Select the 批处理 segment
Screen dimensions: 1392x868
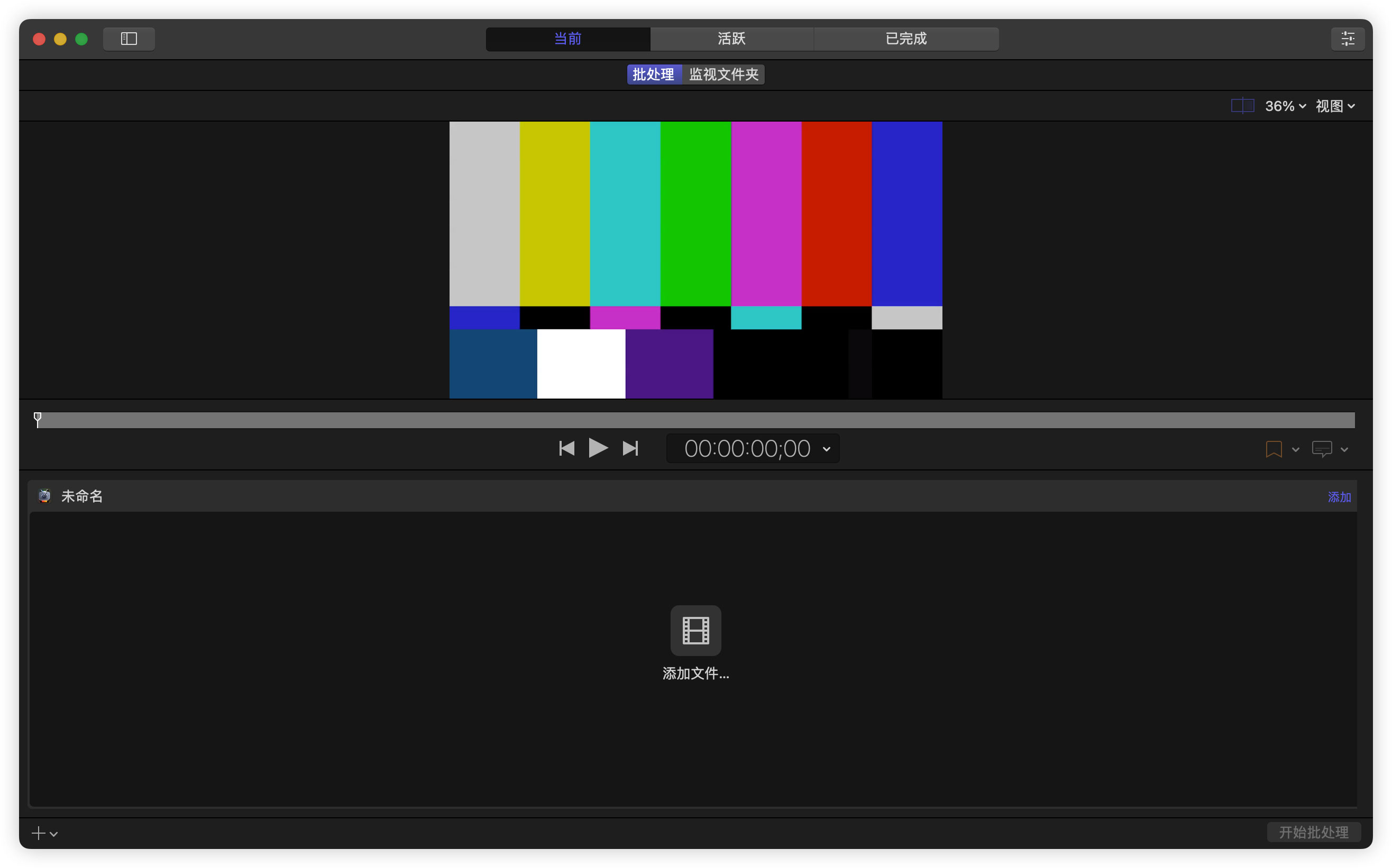click(654, 74)
